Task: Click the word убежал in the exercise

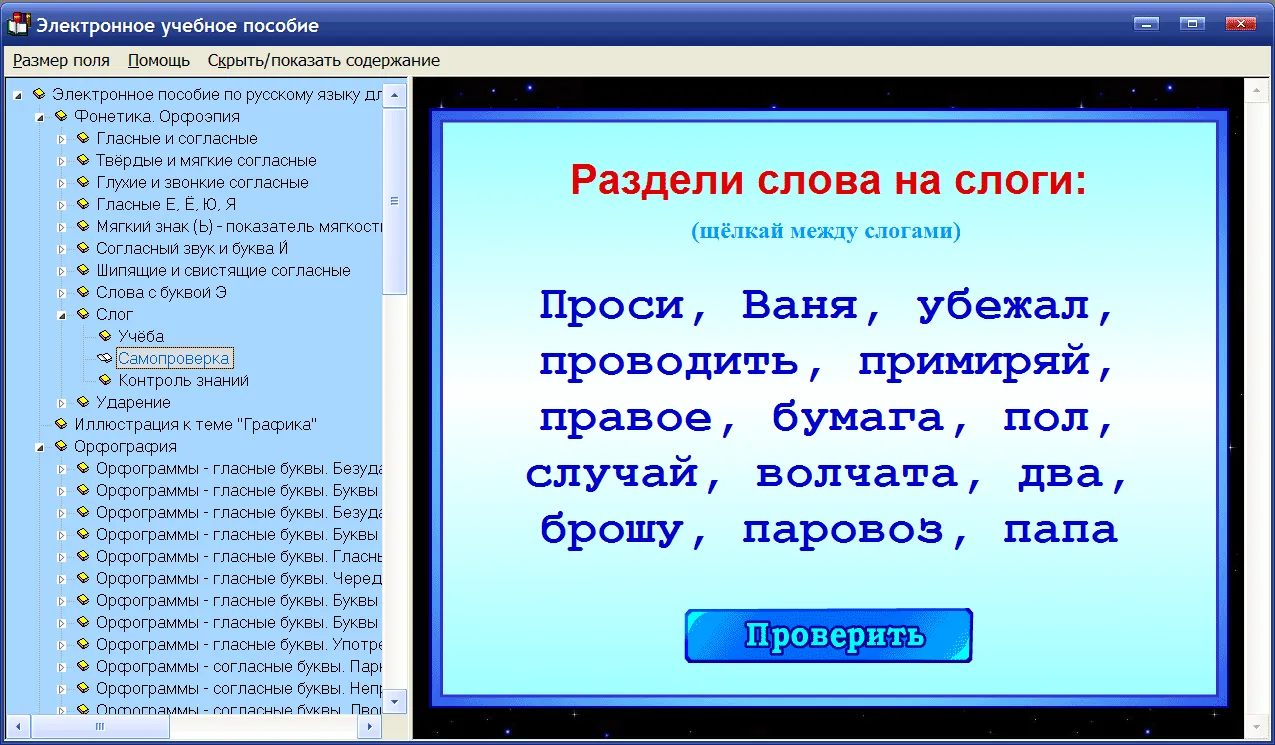Action: (1003, 304)
